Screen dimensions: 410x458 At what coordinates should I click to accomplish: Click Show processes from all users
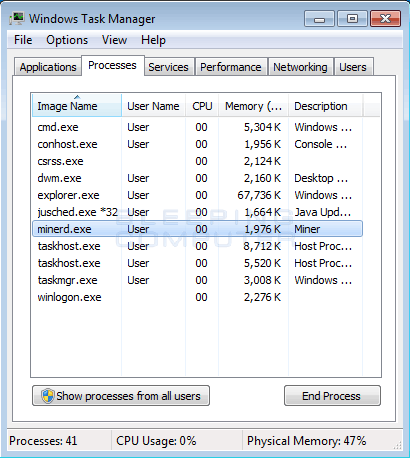(121, 396)
